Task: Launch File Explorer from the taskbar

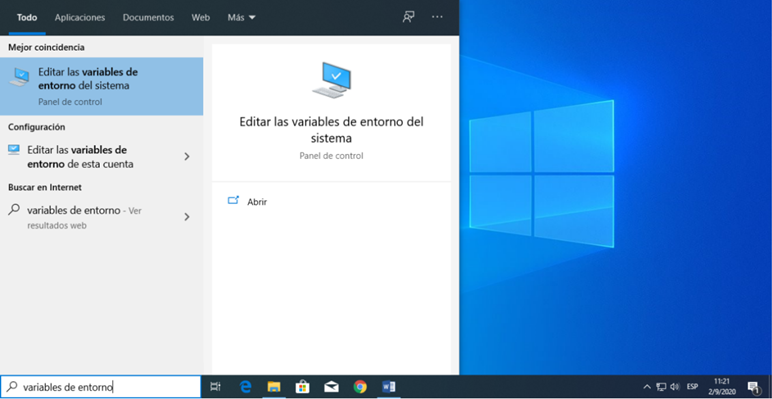Action: click(274, 387)
